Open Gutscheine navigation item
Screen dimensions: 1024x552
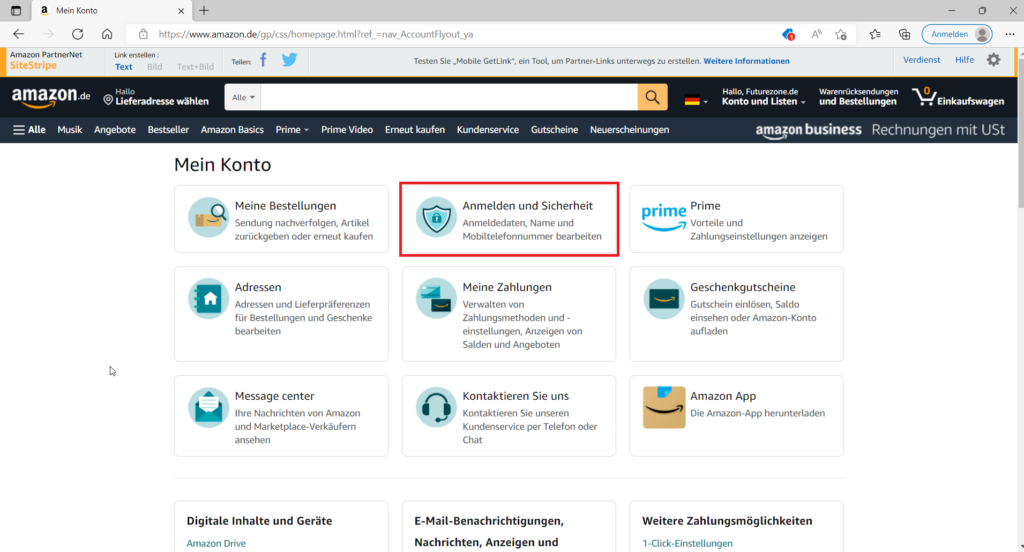(x=554, y=129)
